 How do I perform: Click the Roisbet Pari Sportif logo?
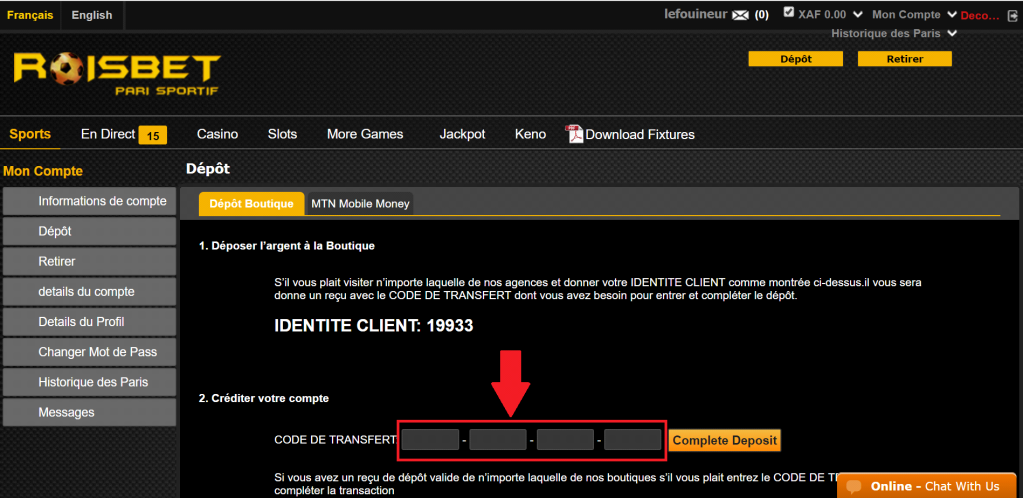[x=117, y=74]
